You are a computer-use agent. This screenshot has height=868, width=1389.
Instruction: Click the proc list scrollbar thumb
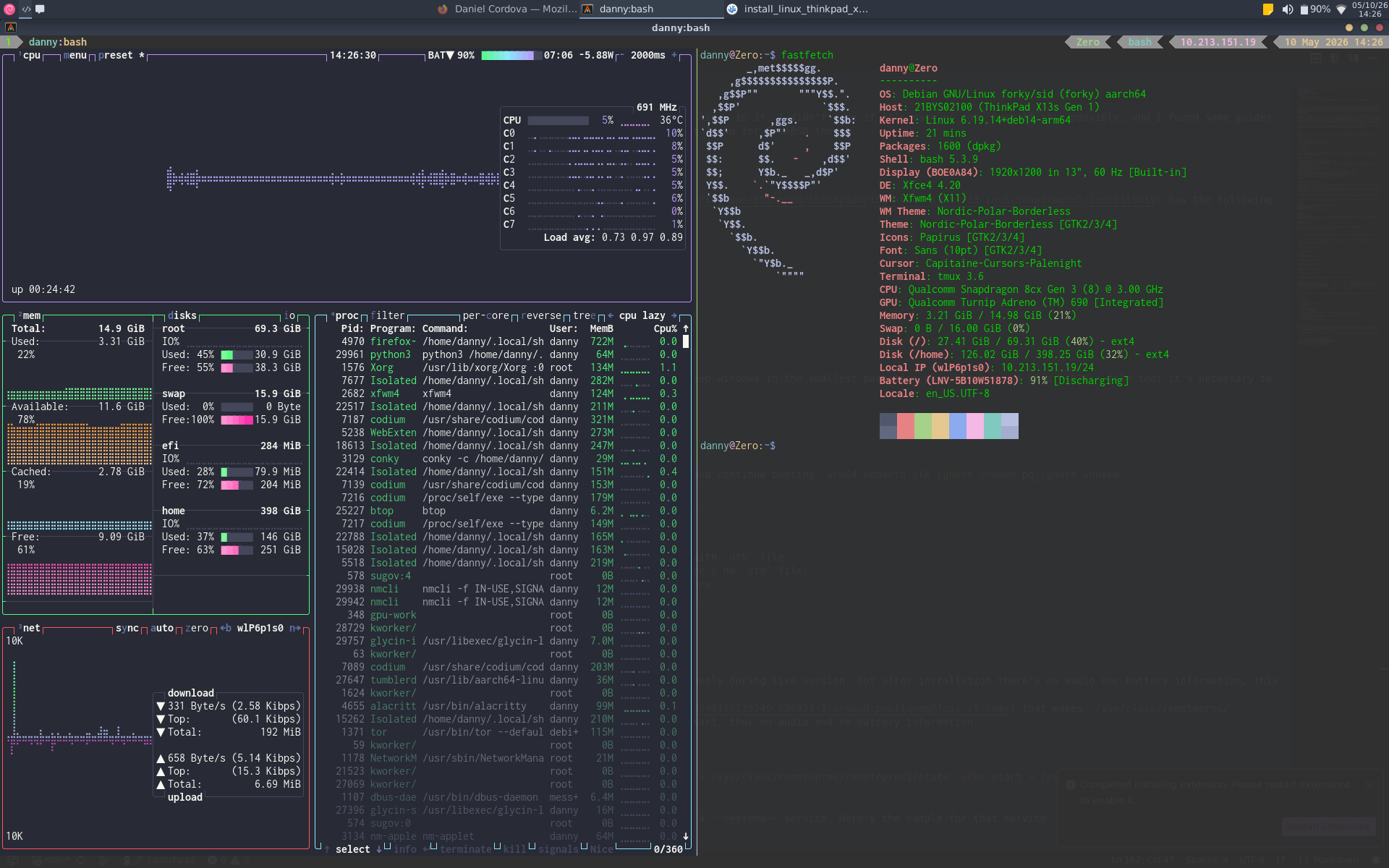coord(686,341)
